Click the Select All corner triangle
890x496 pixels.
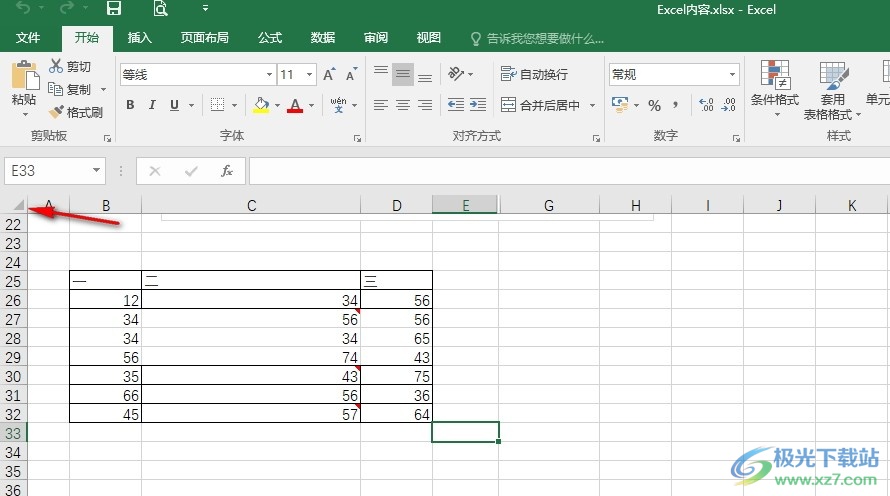[x=19, y=206]
